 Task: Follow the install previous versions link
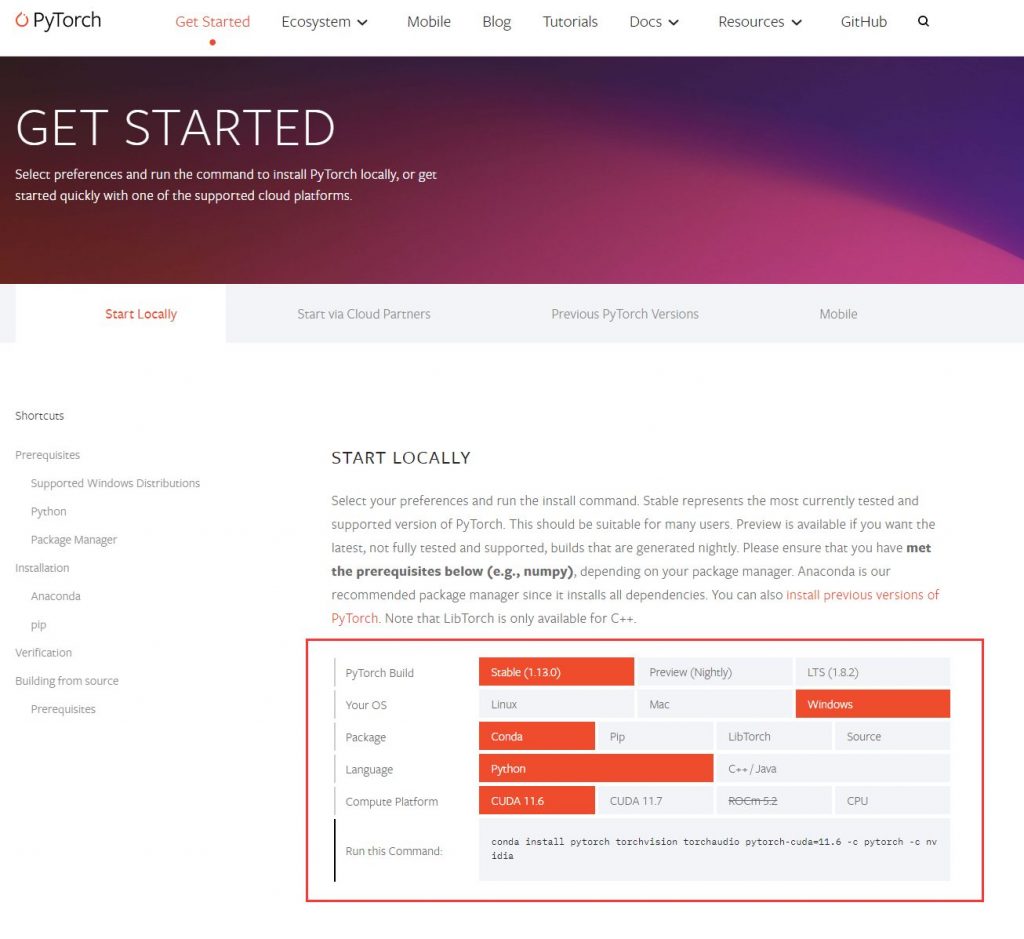(862, 595)
